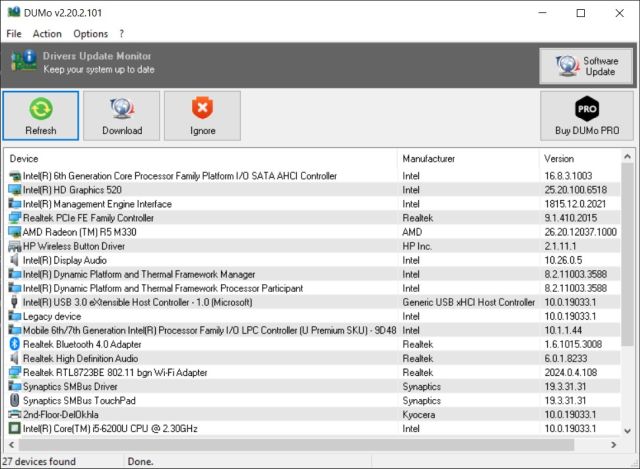Click the Refresh button

[41, 116]
